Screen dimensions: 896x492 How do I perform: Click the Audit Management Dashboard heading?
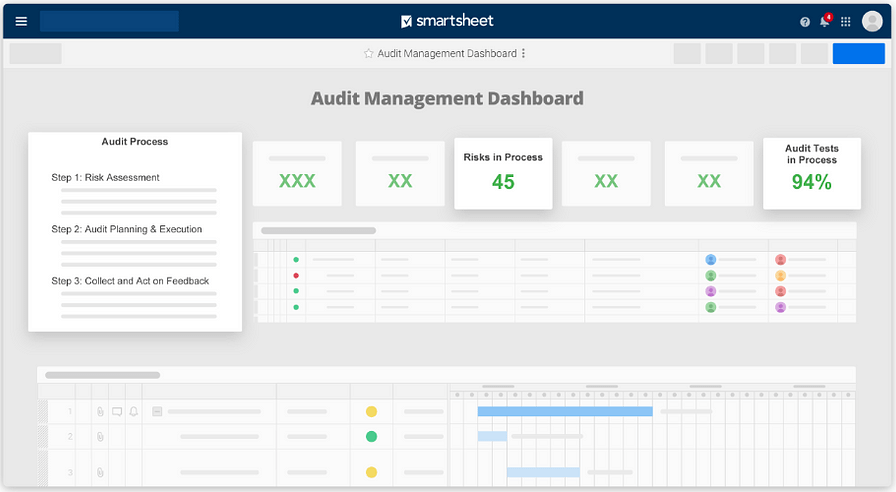tap(447, 98)
